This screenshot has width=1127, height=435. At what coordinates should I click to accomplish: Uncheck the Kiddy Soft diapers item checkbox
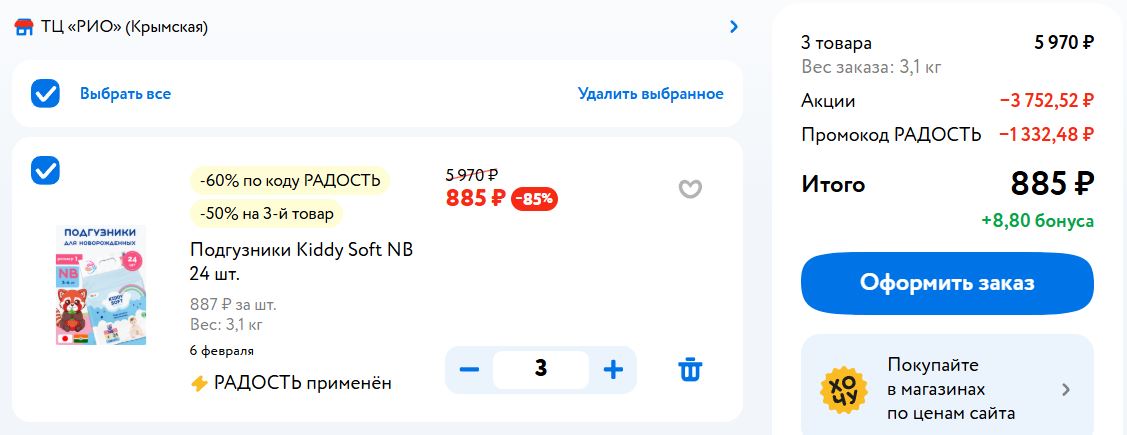(46, 170)
